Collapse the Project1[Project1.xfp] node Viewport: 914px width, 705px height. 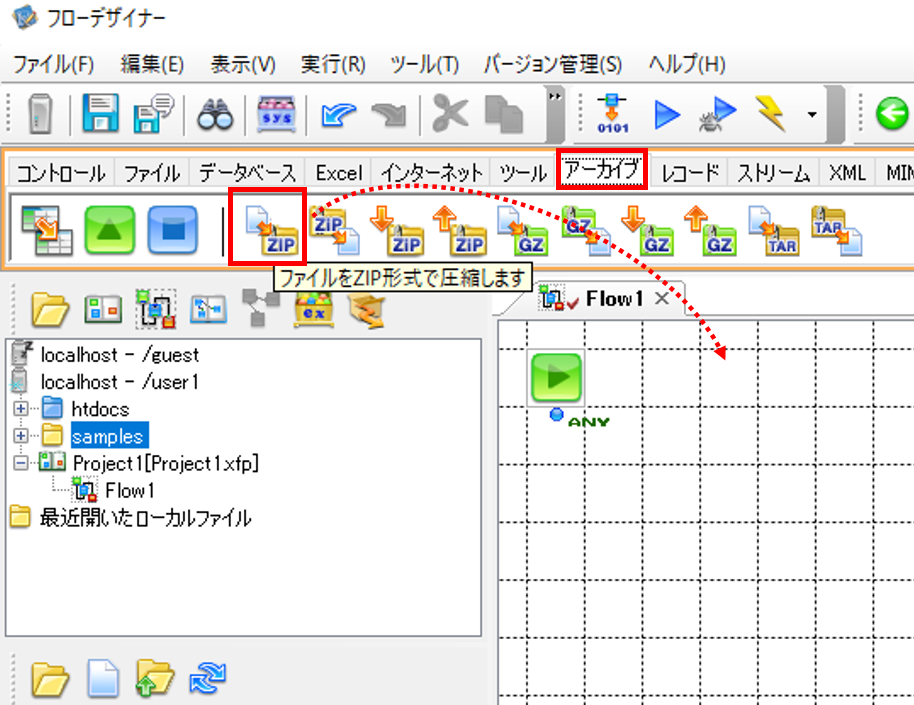(20, 463)
